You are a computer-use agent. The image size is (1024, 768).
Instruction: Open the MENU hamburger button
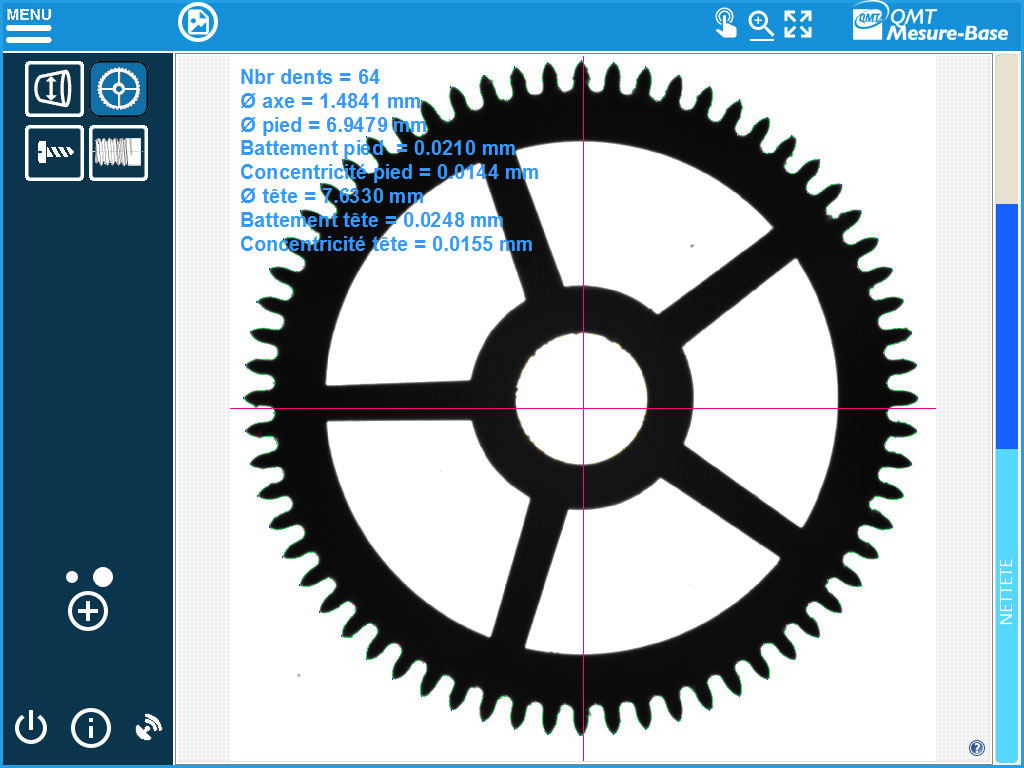pyautogui.click(x=29, y=25)
